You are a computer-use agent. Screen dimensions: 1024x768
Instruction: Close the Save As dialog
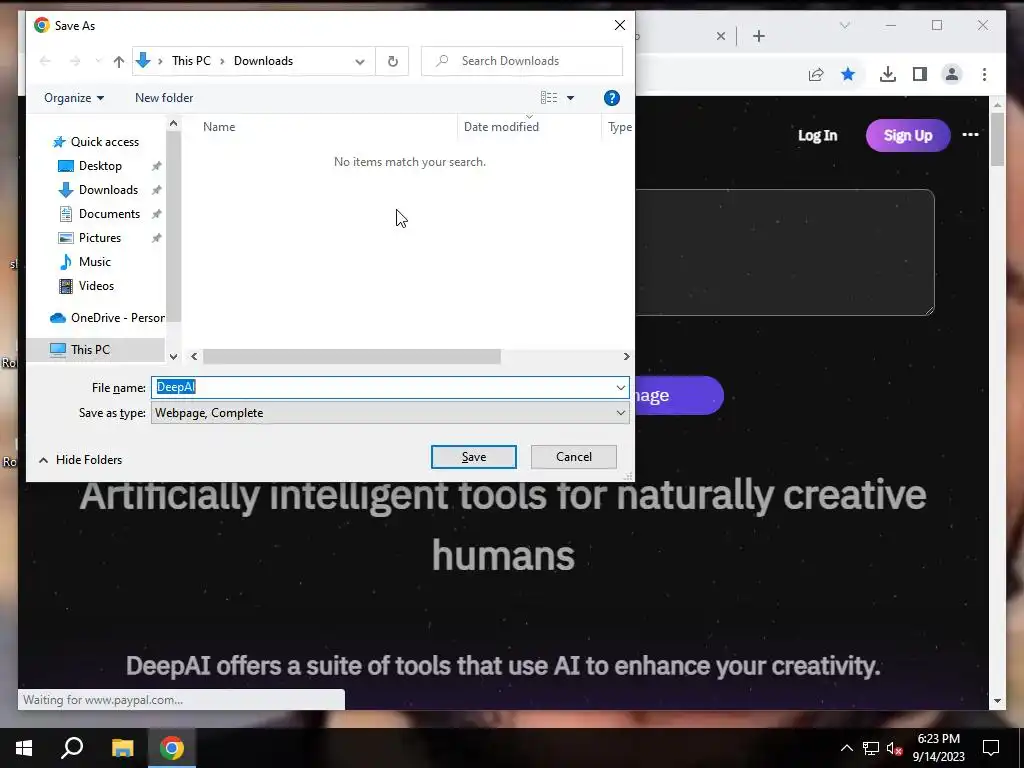click(620, 25)
